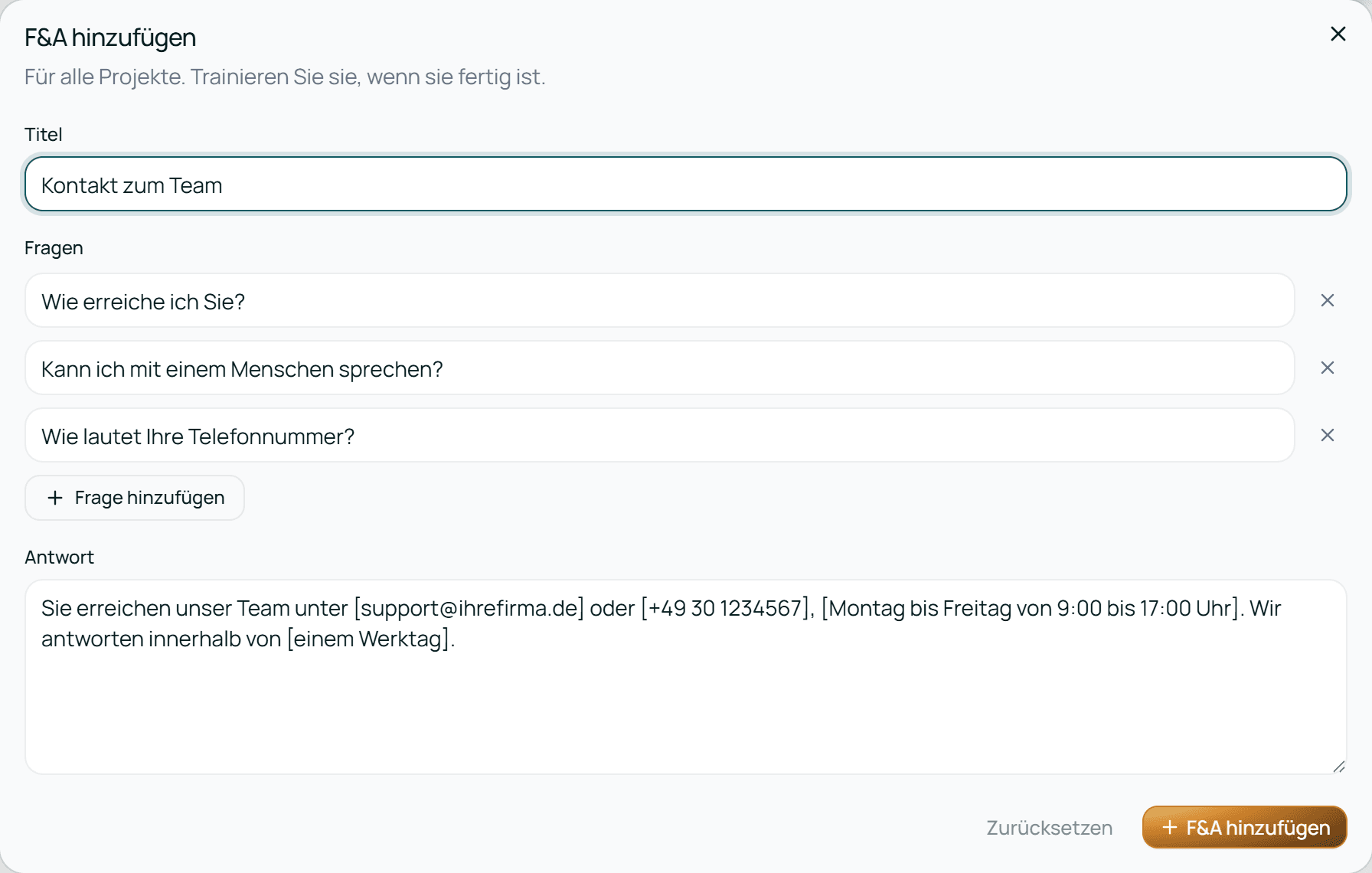The width and height of the screenshot is (1372, 873).
Task: Click the 'Titel' label
Action: pyautogui.click(x=43, y=134)
